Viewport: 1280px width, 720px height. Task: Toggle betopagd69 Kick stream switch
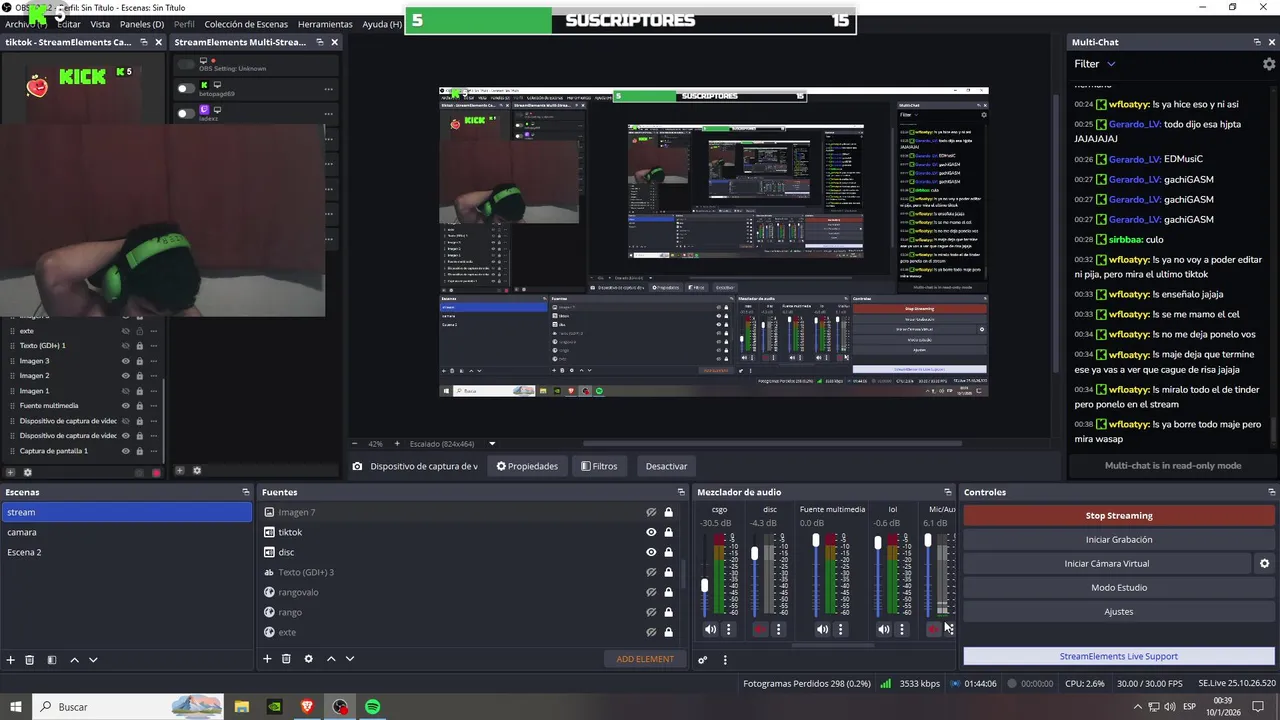186,89
